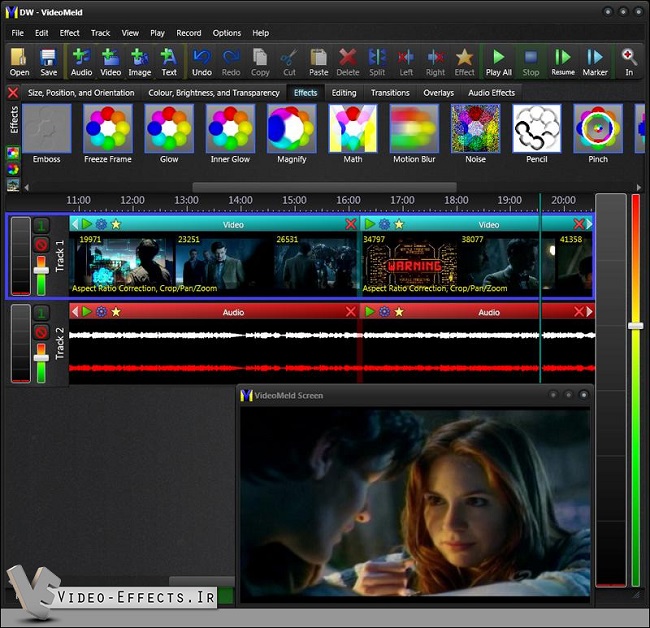
Task: Add an Audio clip via toolbar
Action: point(81,62)
